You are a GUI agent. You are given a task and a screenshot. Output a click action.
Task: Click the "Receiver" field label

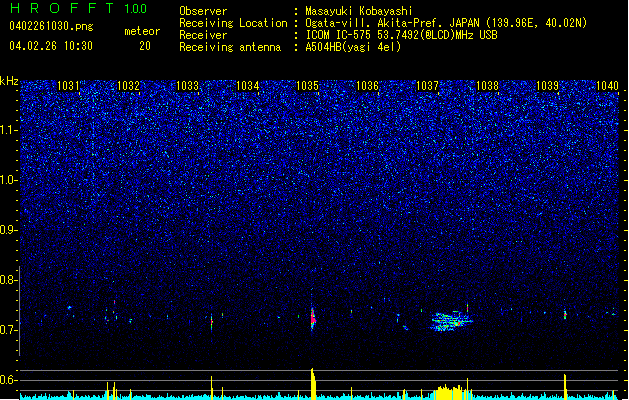coord(203,35)
